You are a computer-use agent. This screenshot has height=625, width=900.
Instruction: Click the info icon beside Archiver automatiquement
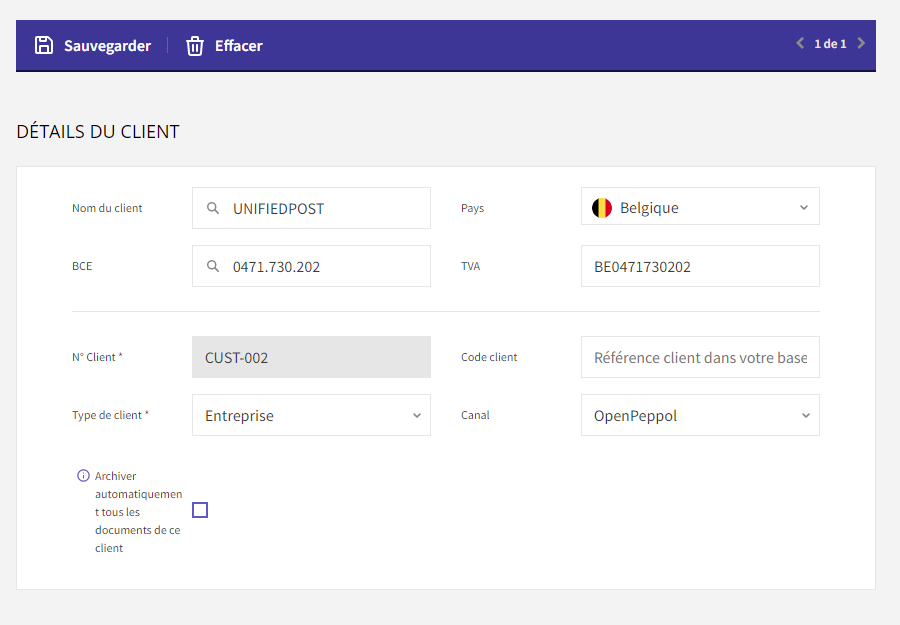(x=83, y=475)
